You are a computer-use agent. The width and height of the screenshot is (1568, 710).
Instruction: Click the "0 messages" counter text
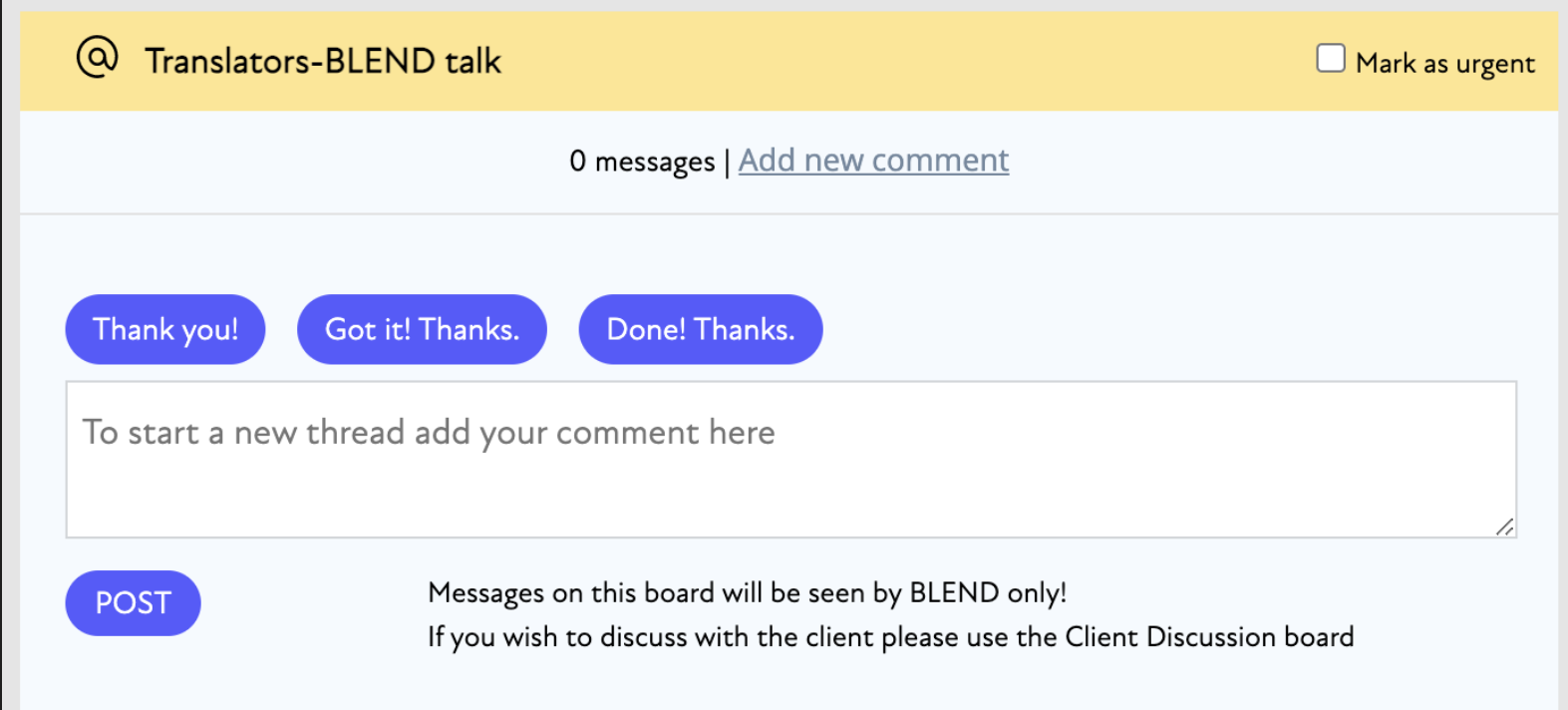642,161
